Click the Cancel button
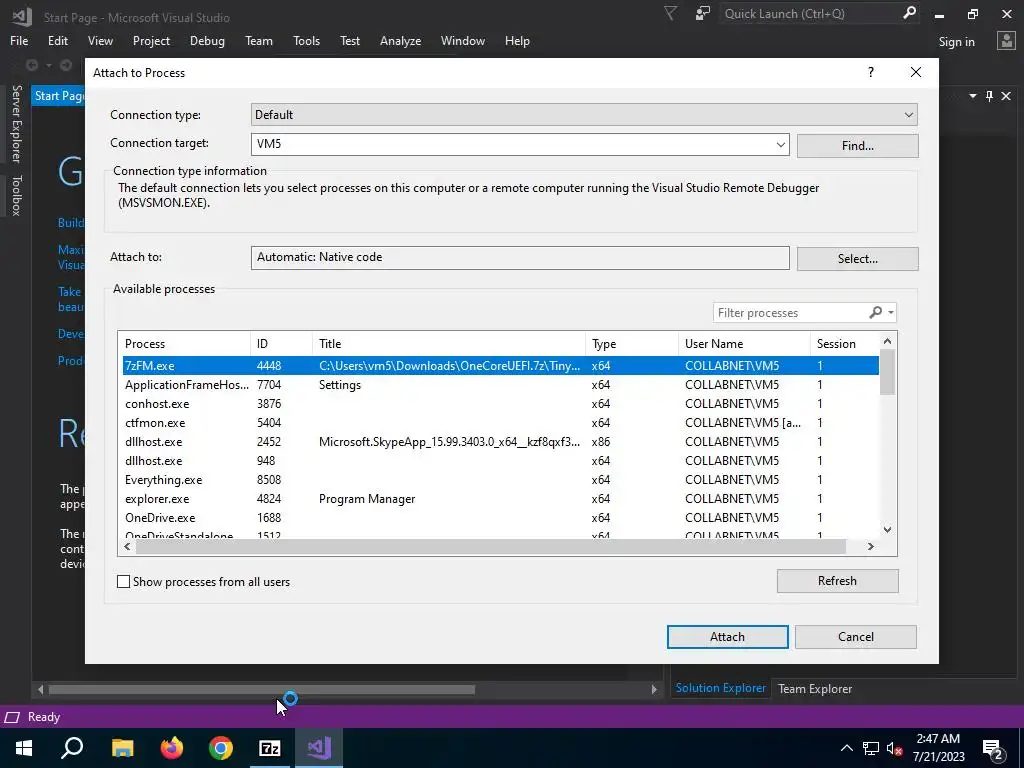This screenshot has width=1024, height=768. pyautogui.click(x=856, y=637)
